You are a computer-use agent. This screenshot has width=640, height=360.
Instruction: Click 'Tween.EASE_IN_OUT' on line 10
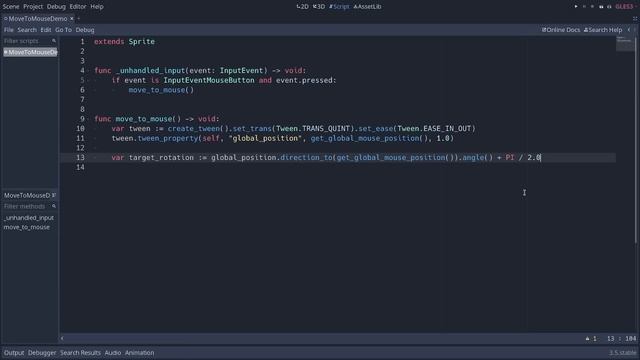434,129
